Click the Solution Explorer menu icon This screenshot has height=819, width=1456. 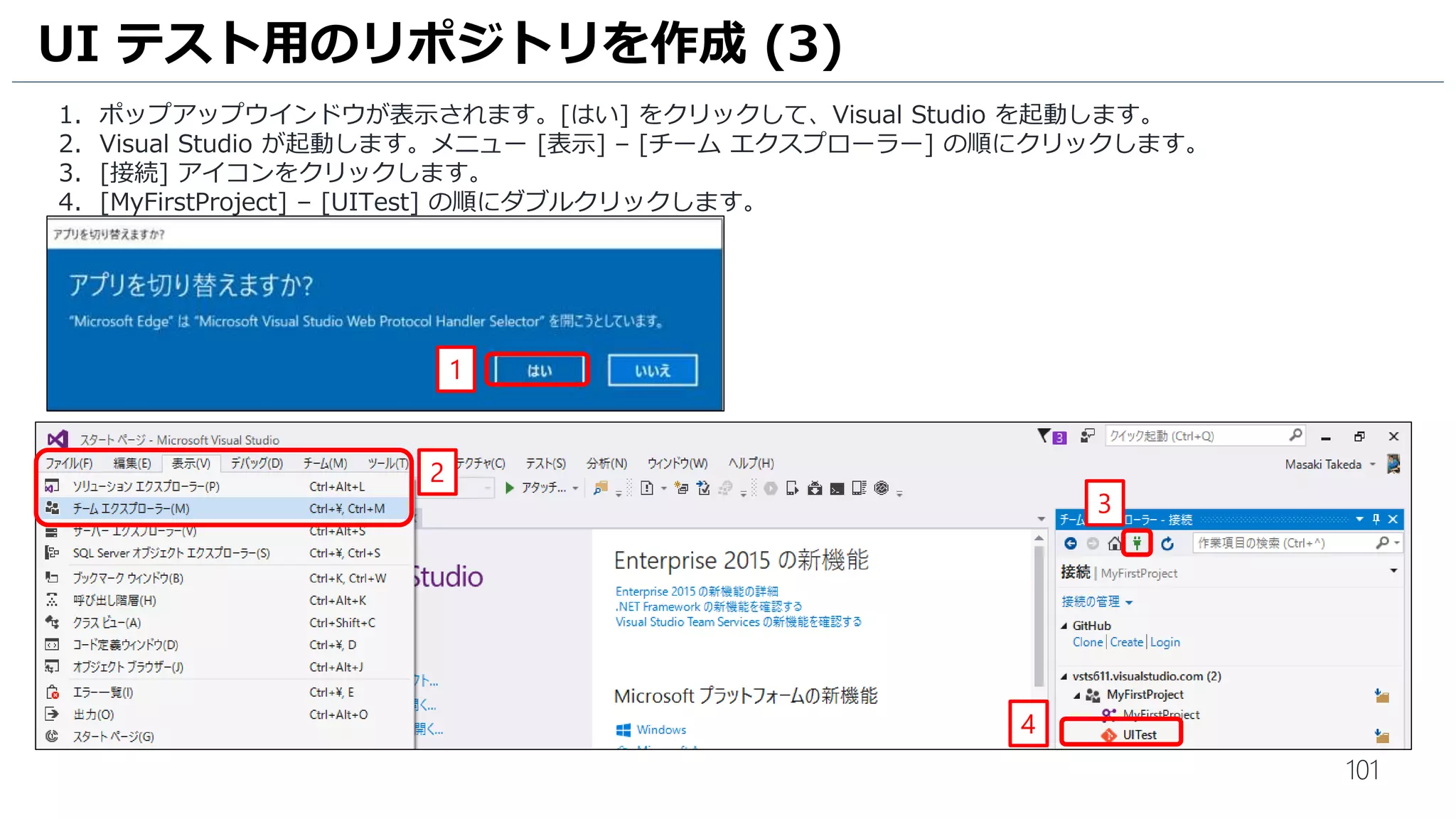coord(52,486)
